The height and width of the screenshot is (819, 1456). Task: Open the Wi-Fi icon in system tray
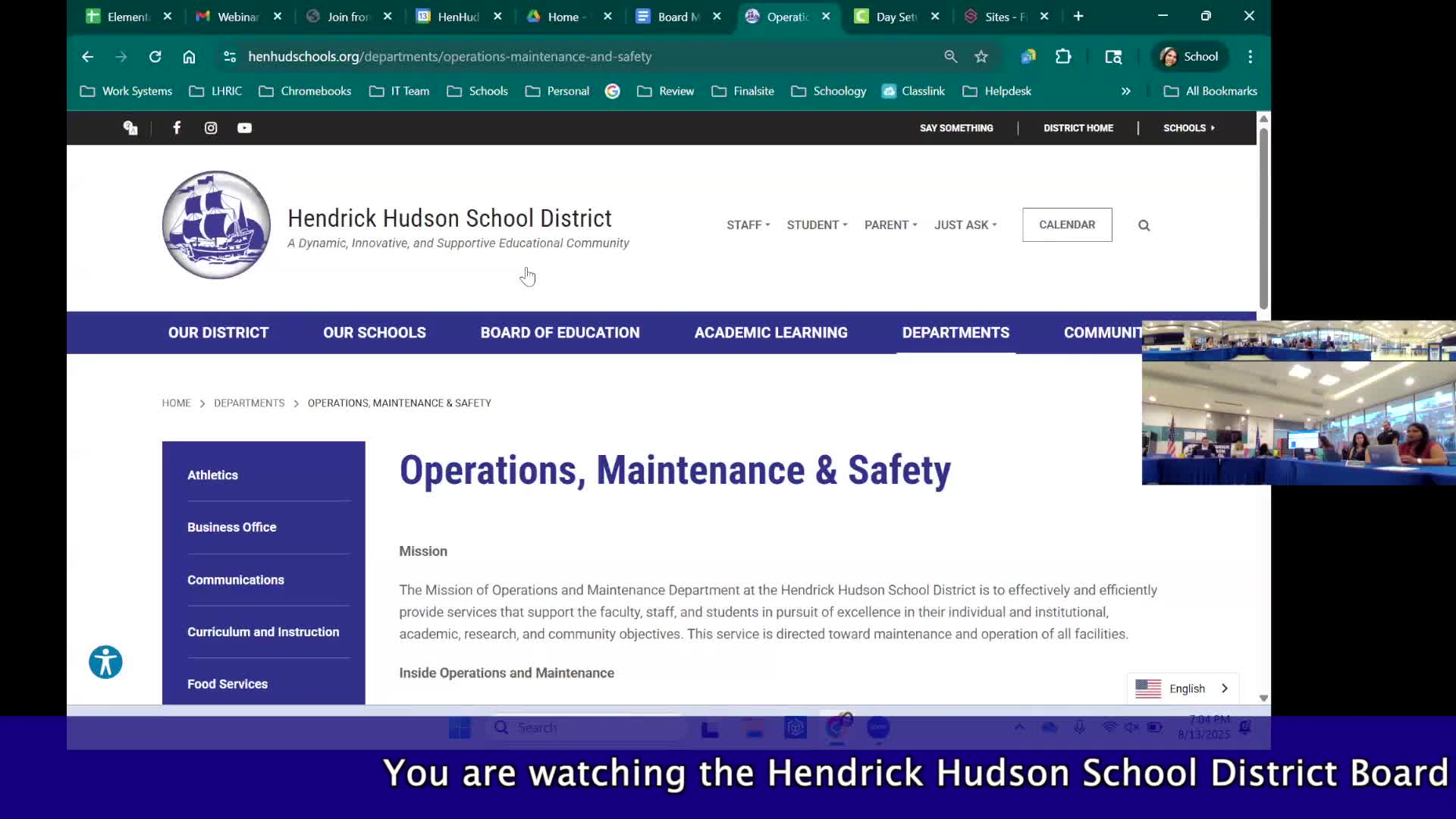[x=1109, y=726]
